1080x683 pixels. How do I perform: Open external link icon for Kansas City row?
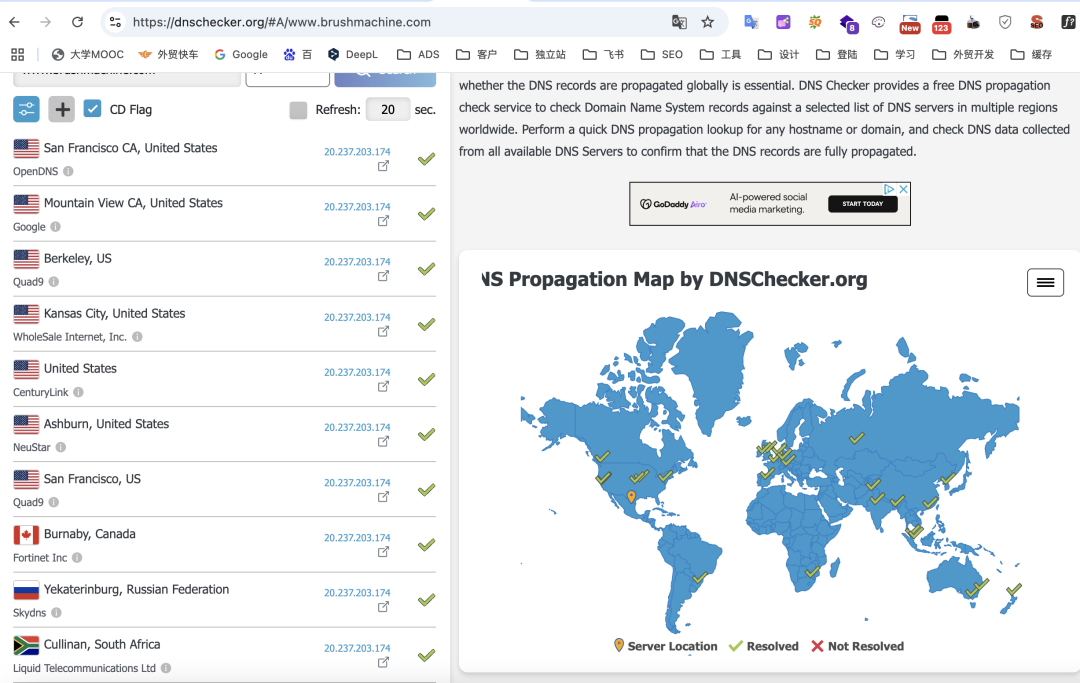click(383, 332)
